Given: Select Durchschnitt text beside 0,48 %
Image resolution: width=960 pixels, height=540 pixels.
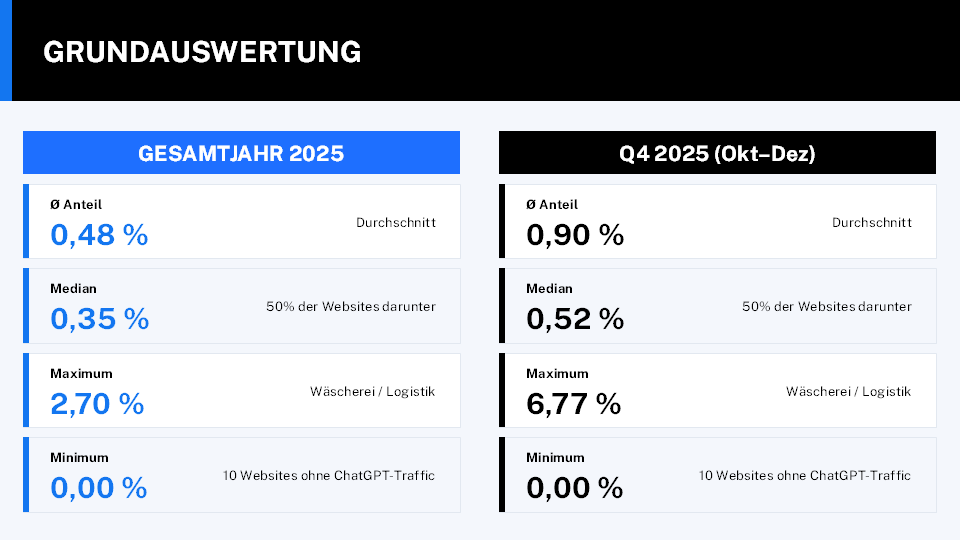Looking at the screenshot, I should [x=395, y=222].
